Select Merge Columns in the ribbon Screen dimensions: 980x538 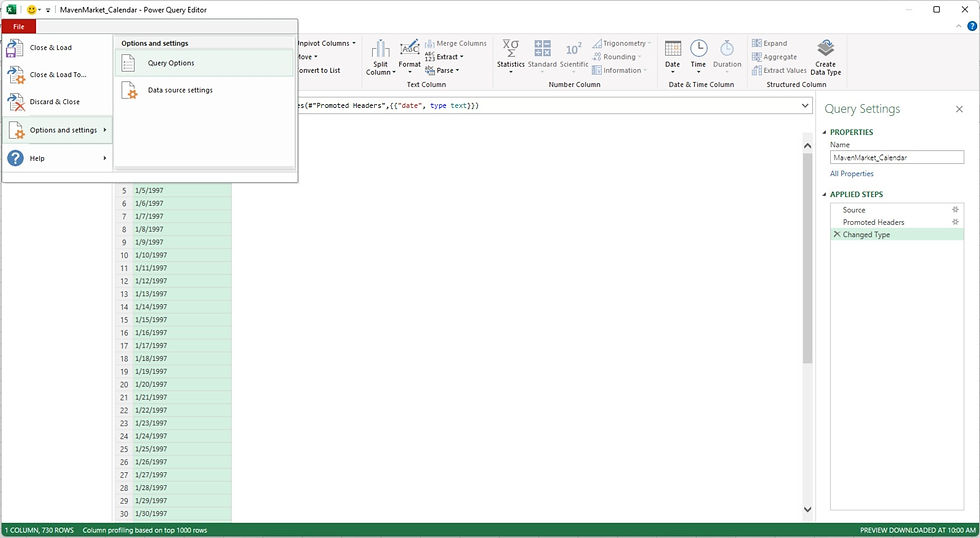coord(456,43)
